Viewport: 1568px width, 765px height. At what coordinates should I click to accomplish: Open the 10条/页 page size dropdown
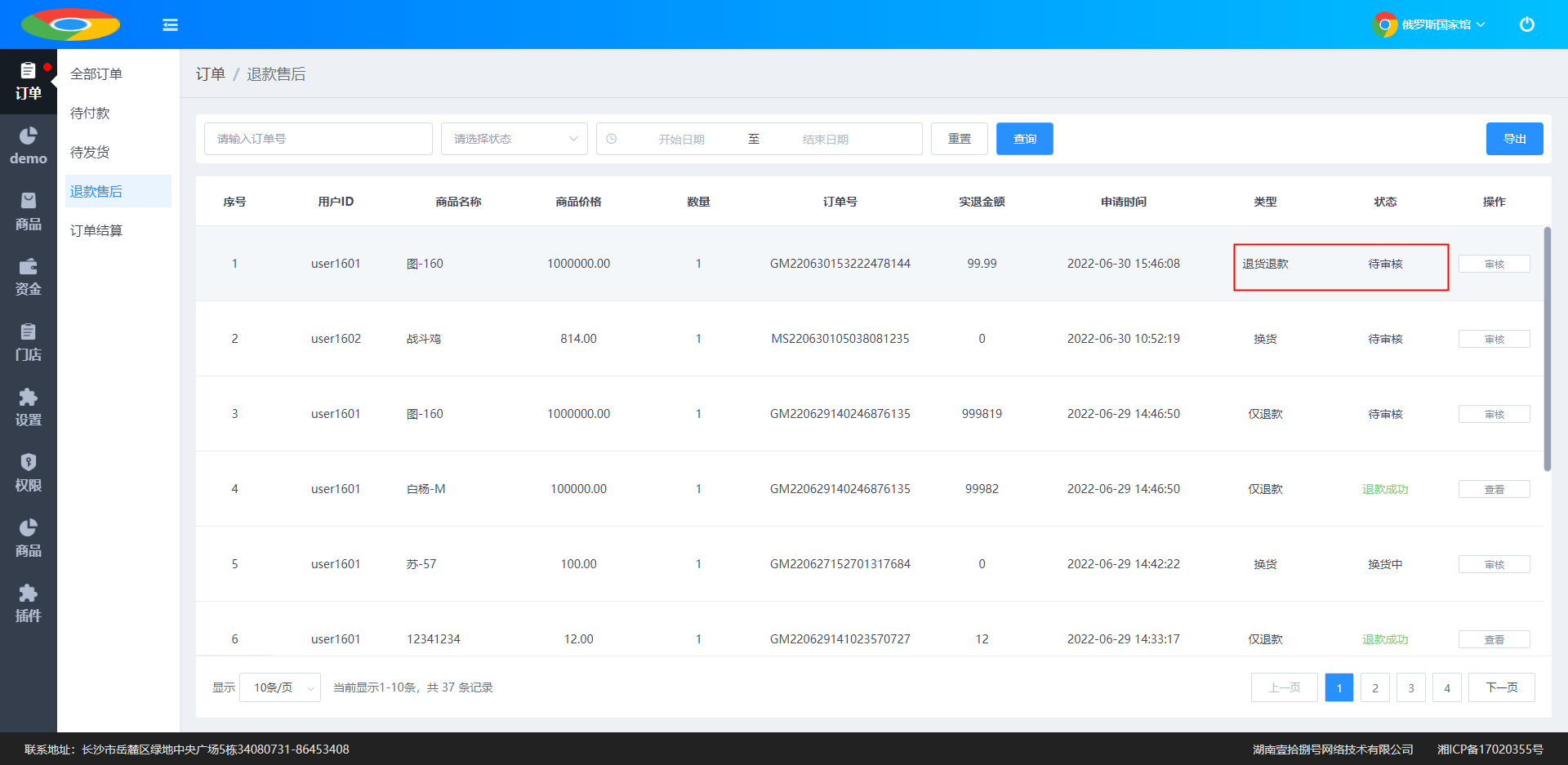click(280, 687)
